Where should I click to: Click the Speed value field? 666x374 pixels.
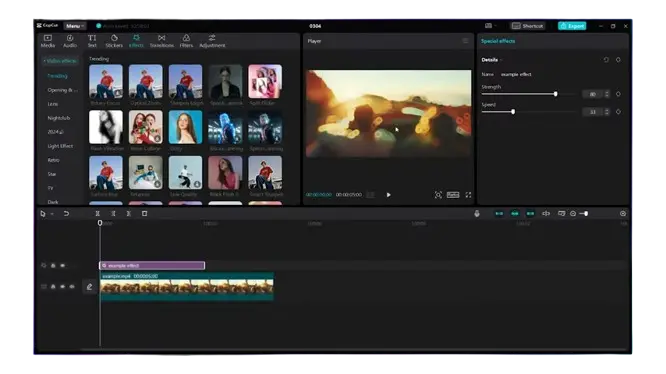click(x=592, y=112)
